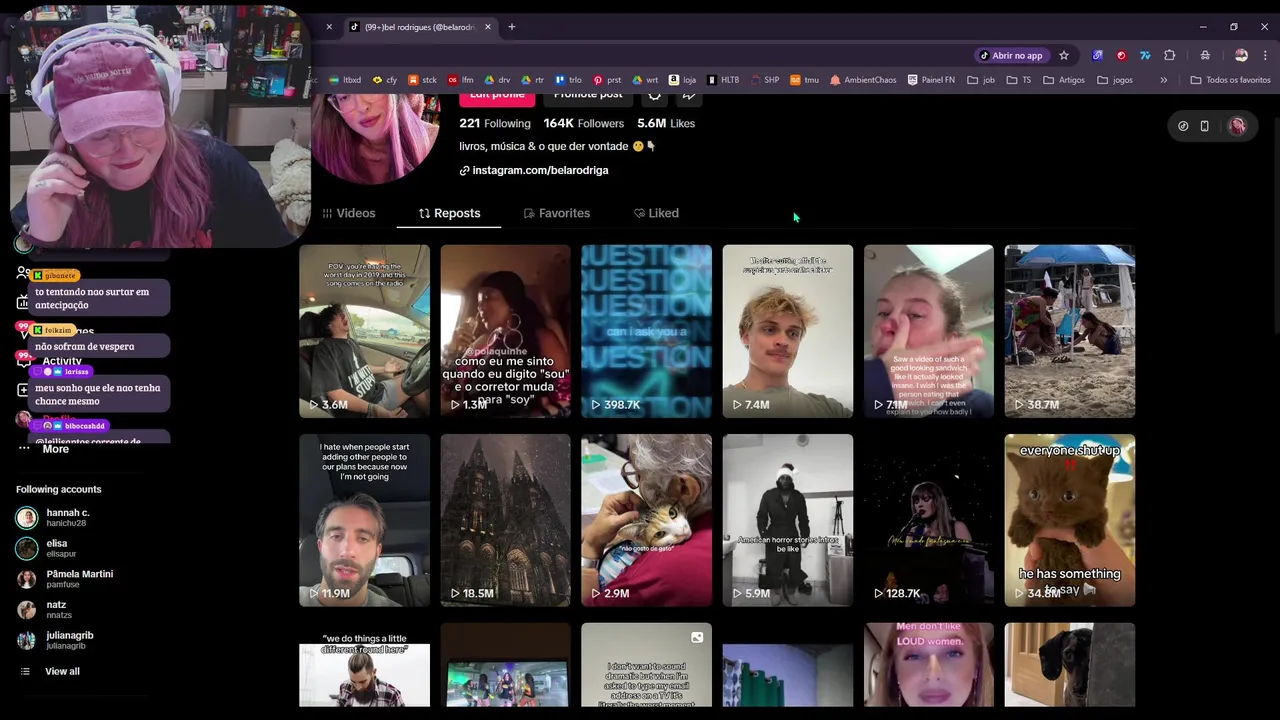
Task: Open the drv bookmark
Action: 497,80
